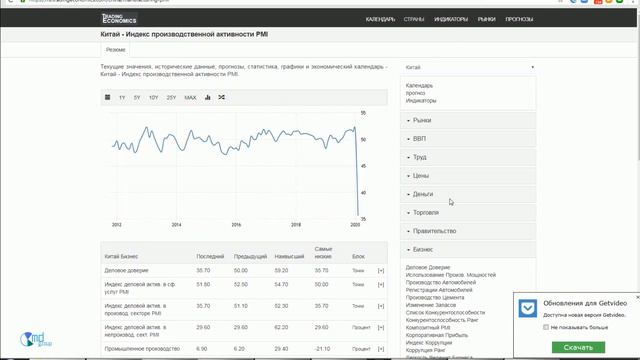Expand the ВВП section

[468, 139]
